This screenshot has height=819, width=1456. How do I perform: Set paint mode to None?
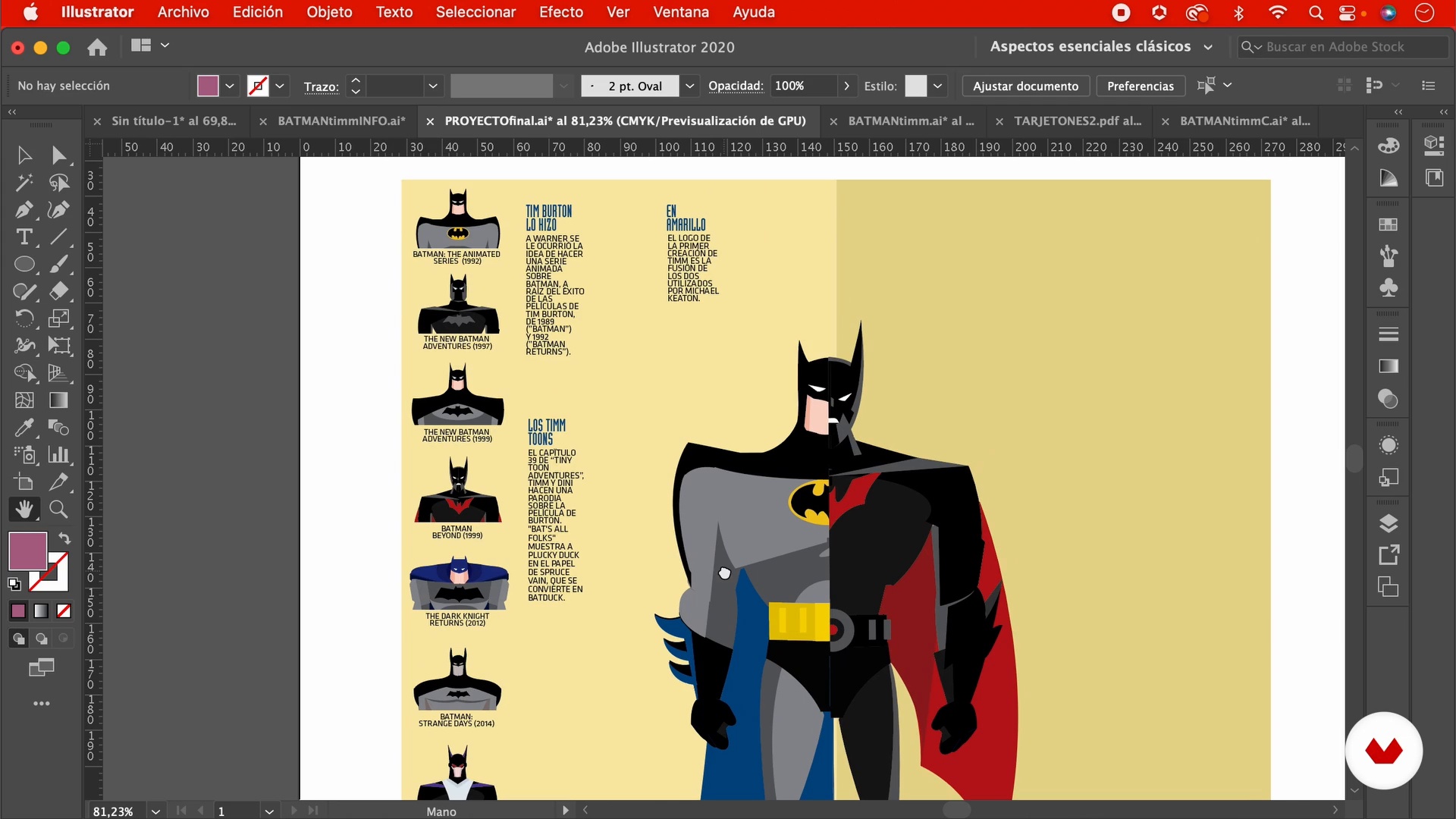[x=64, y=611]
